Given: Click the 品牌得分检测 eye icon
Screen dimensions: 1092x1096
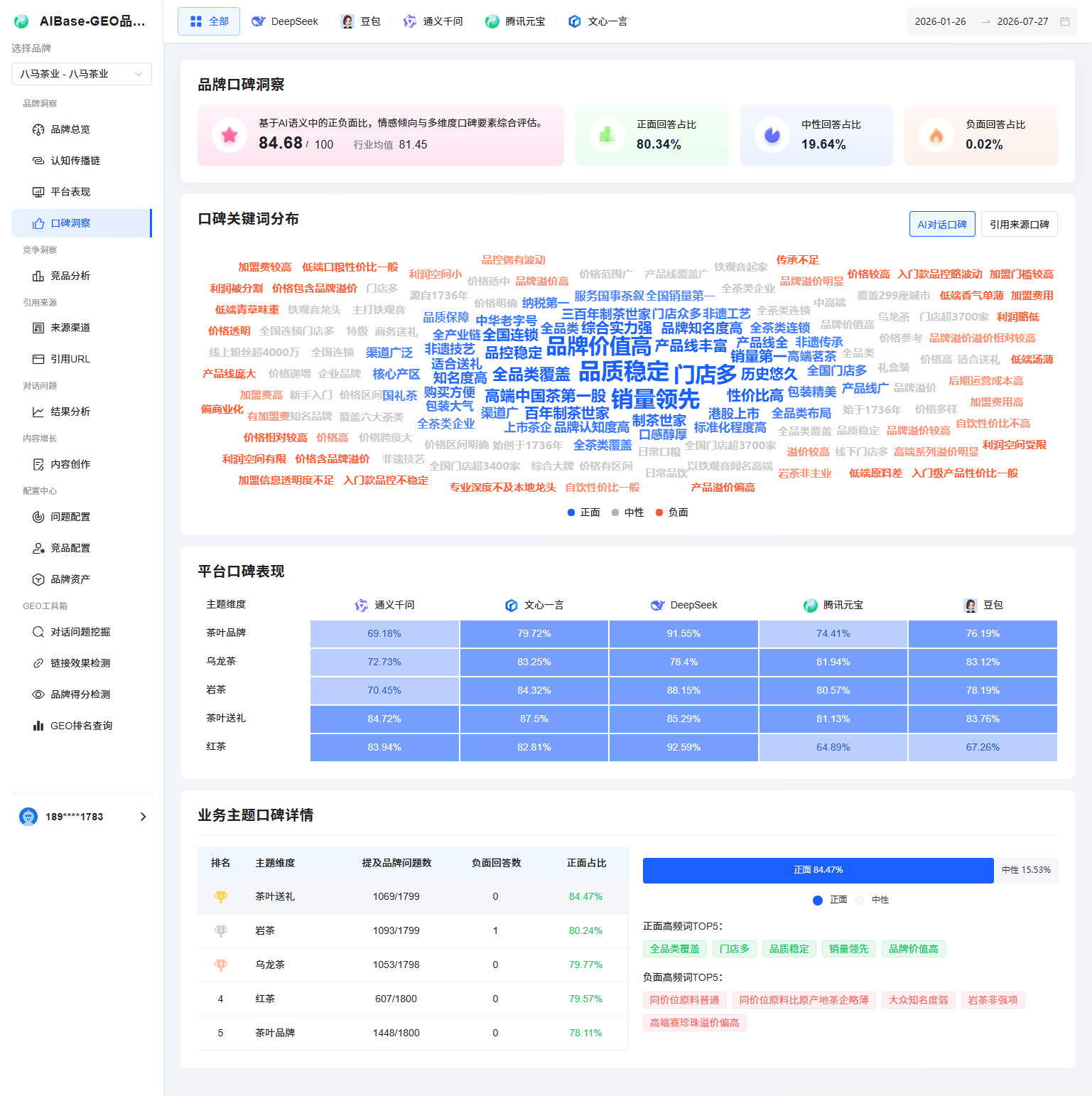Looking at the screenshot, I should pos(38,694).
